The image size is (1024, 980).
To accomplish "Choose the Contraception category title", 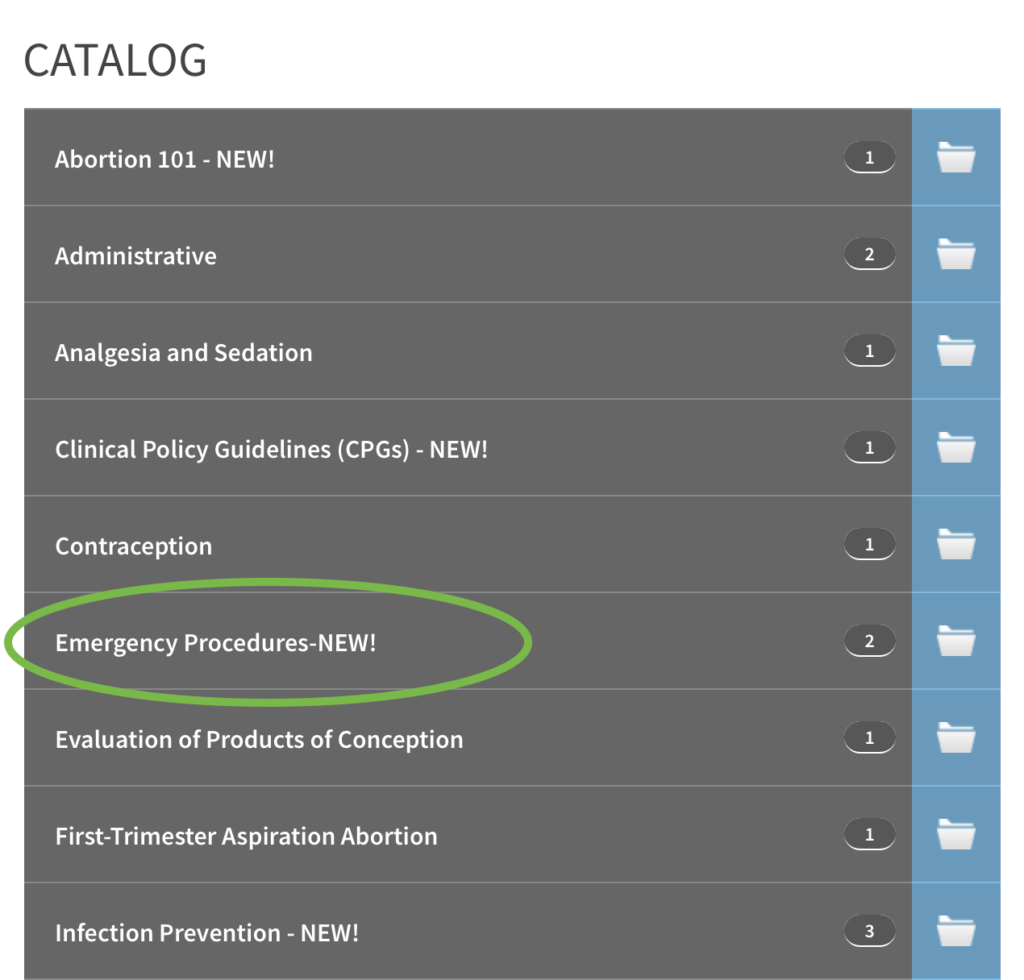I will coord(134,546).
